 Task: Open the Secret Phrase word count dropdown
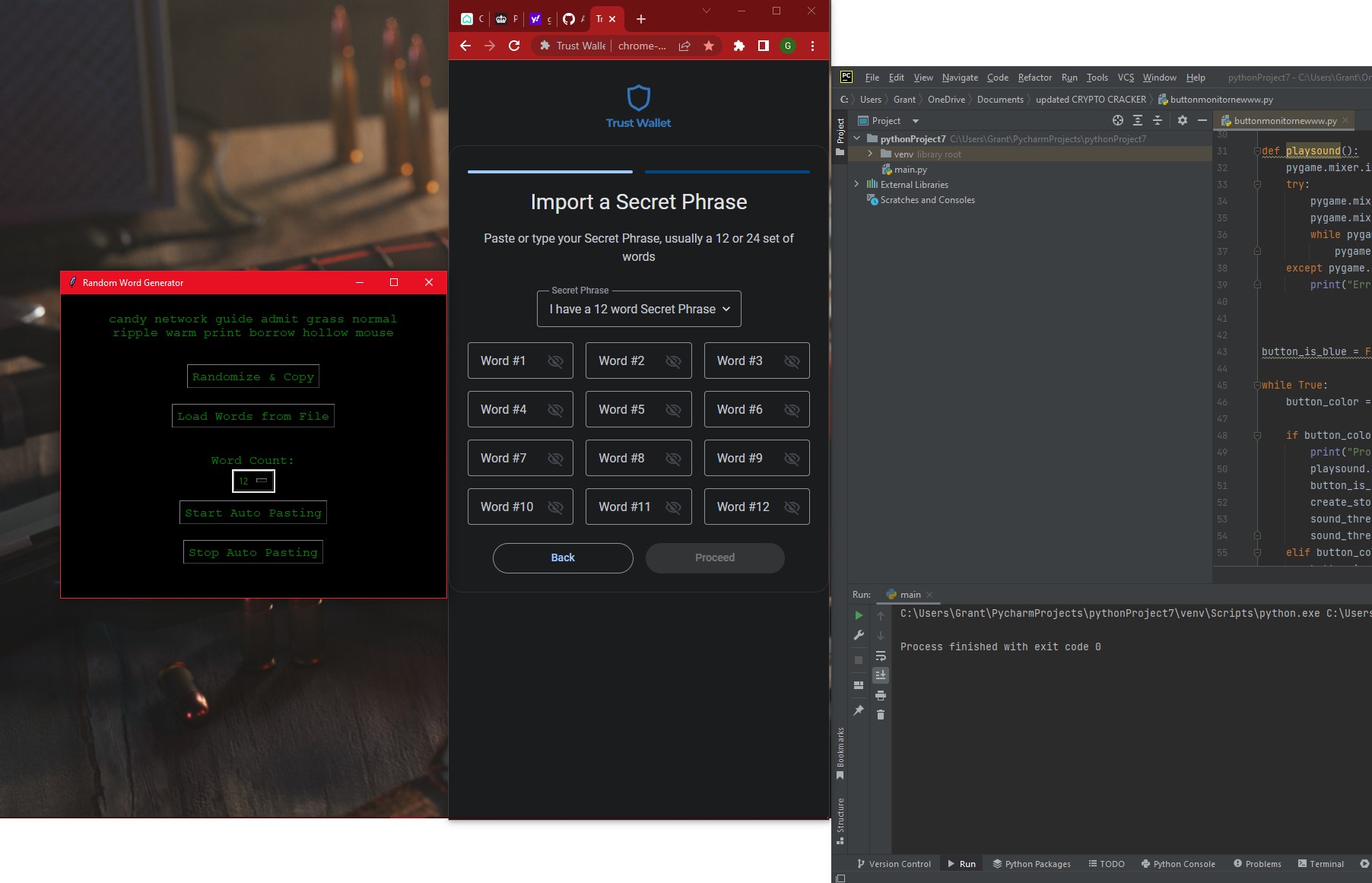point(639,310)
